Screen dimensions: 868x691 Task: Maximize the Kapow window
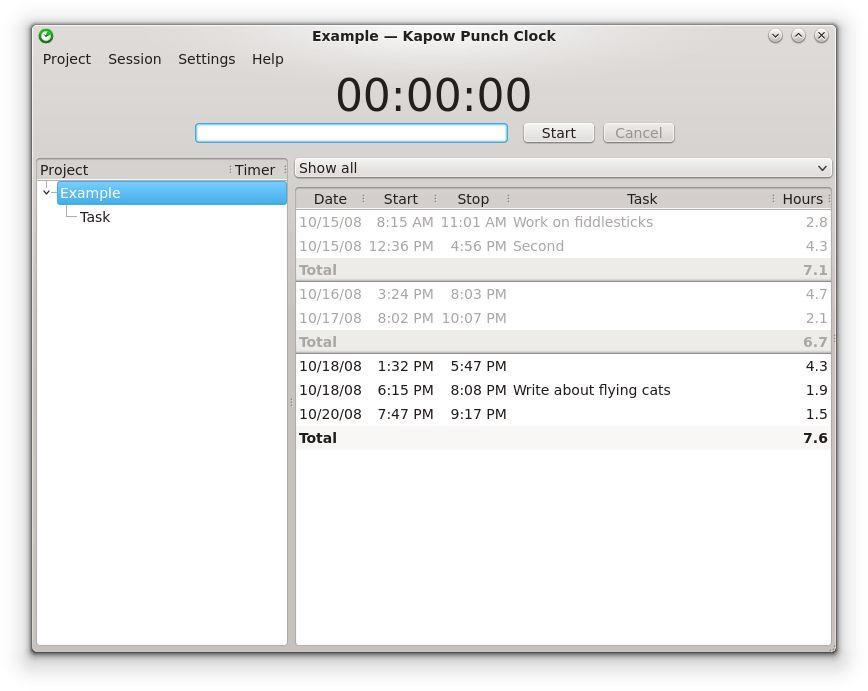(x=798, y=36)
